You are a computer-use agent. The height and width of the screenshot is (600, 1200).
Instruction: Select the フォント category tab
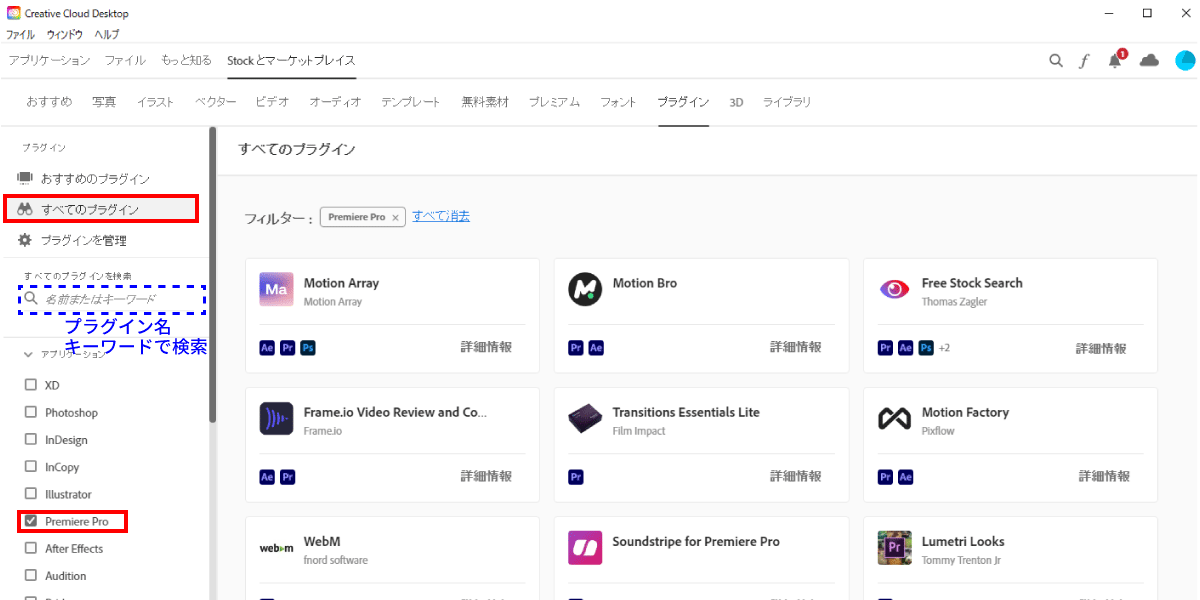click(618, 102)
